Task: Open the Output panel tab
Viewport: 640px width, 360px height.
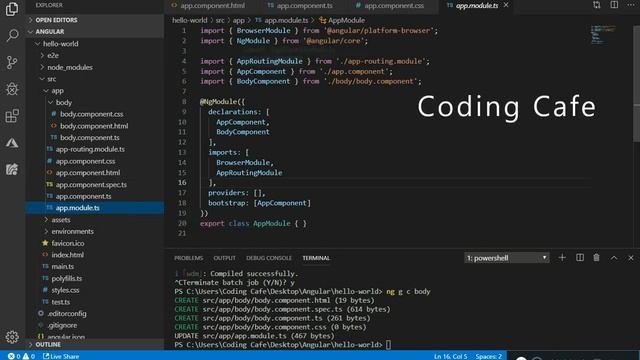Action: click(x=224, y=258)
